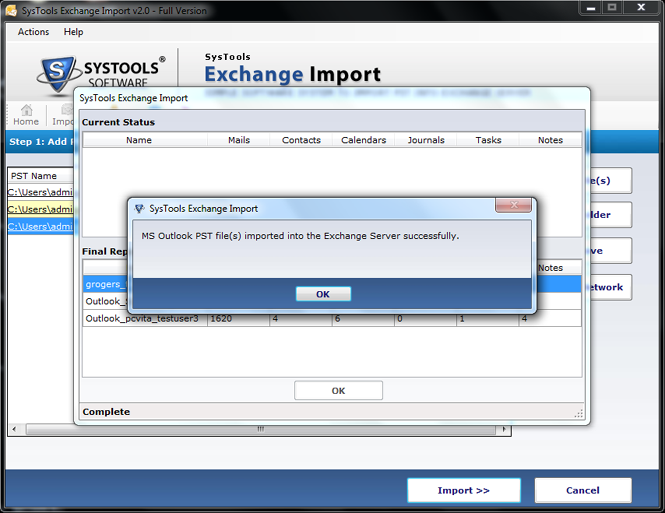Click the Calendars column header

point(363,140)
